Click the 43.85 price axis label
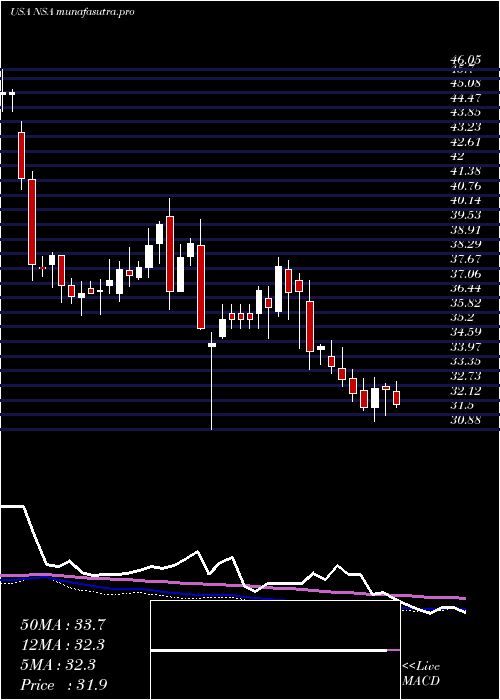The width and height of the screenshot is (500, 700). (x=465, y=112)
